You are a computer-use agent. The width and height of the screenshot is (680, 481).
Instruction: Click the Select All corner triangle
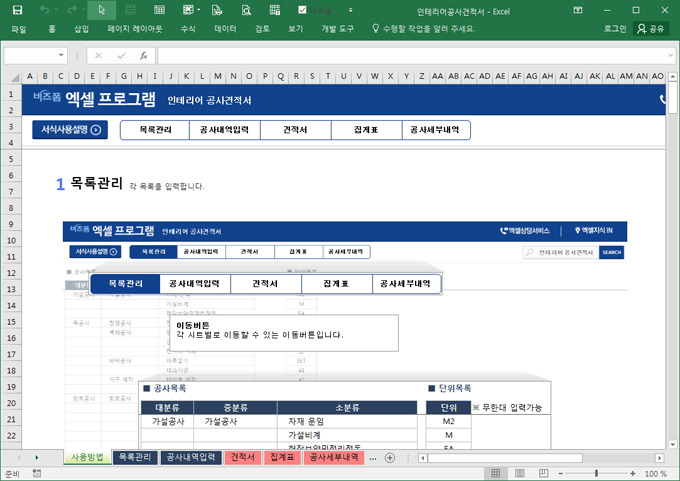point(15,77)
